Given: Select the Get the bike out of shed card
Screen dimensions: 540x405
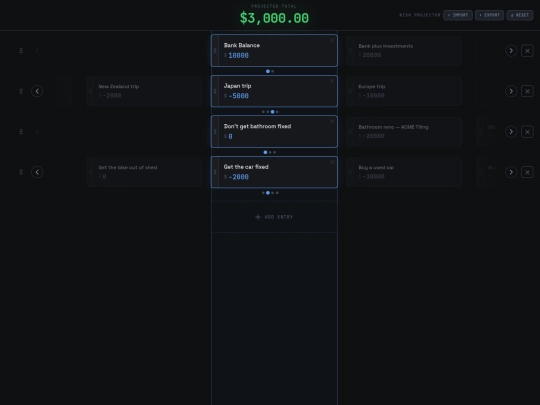Looking at the screenshot, I should tap(144, 172).
